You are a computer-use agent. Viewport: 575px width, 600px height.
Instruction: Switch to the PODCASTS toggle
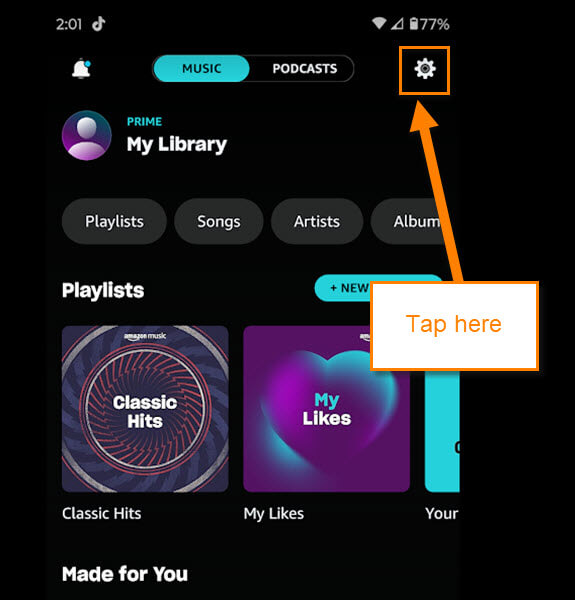[305, 68]
